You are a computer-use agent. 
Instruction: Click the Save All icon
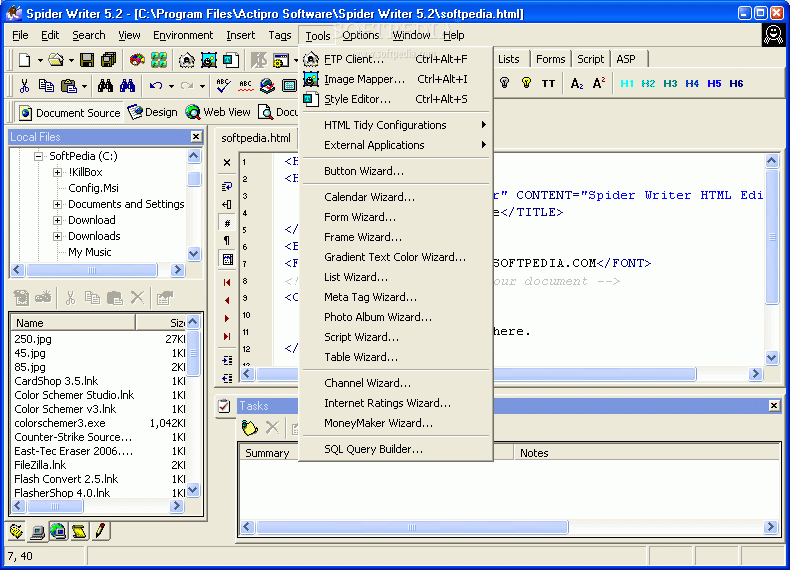pyautogui.click(x=108, y=60)
